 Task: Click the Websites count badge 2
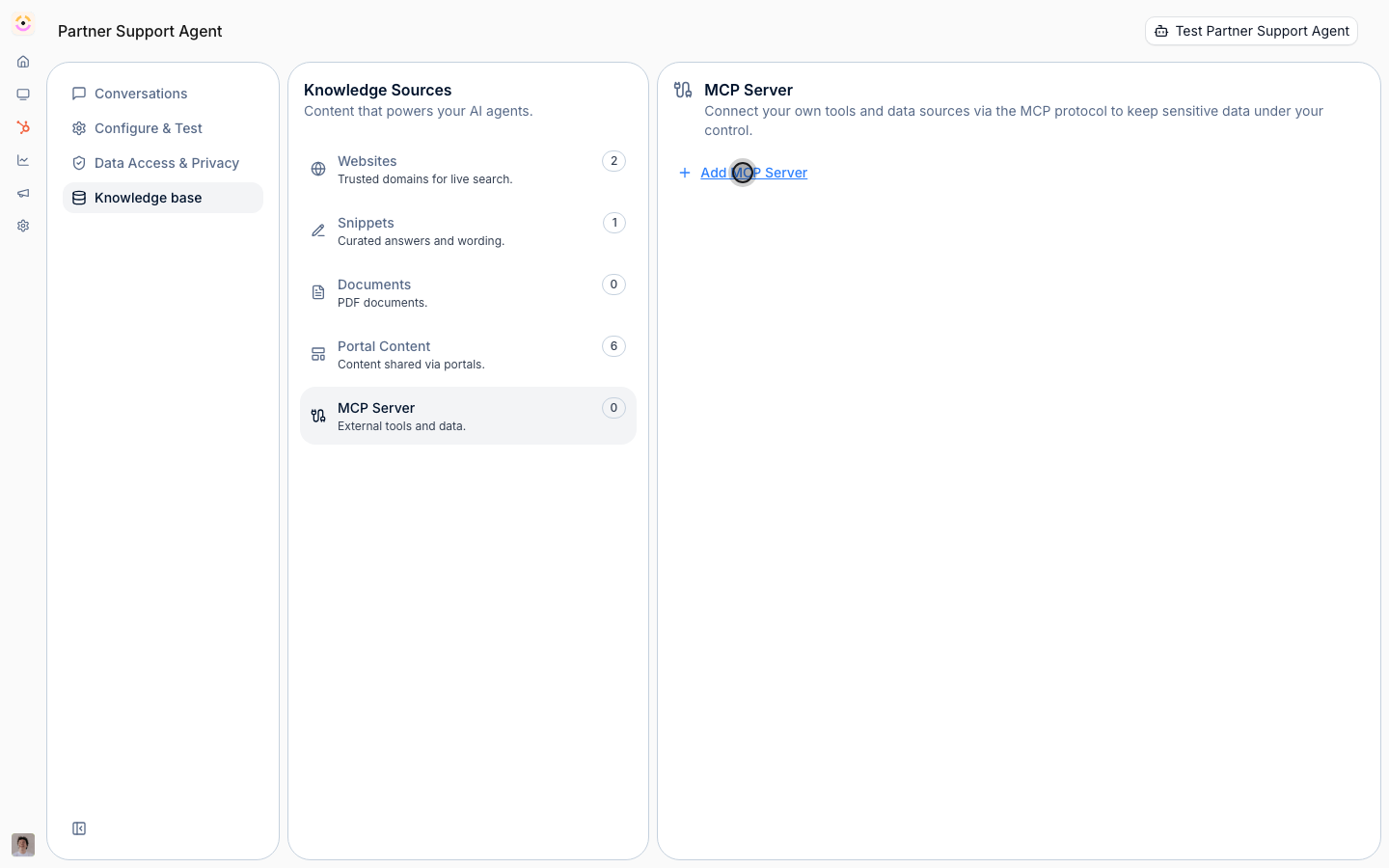pos(613,161)
